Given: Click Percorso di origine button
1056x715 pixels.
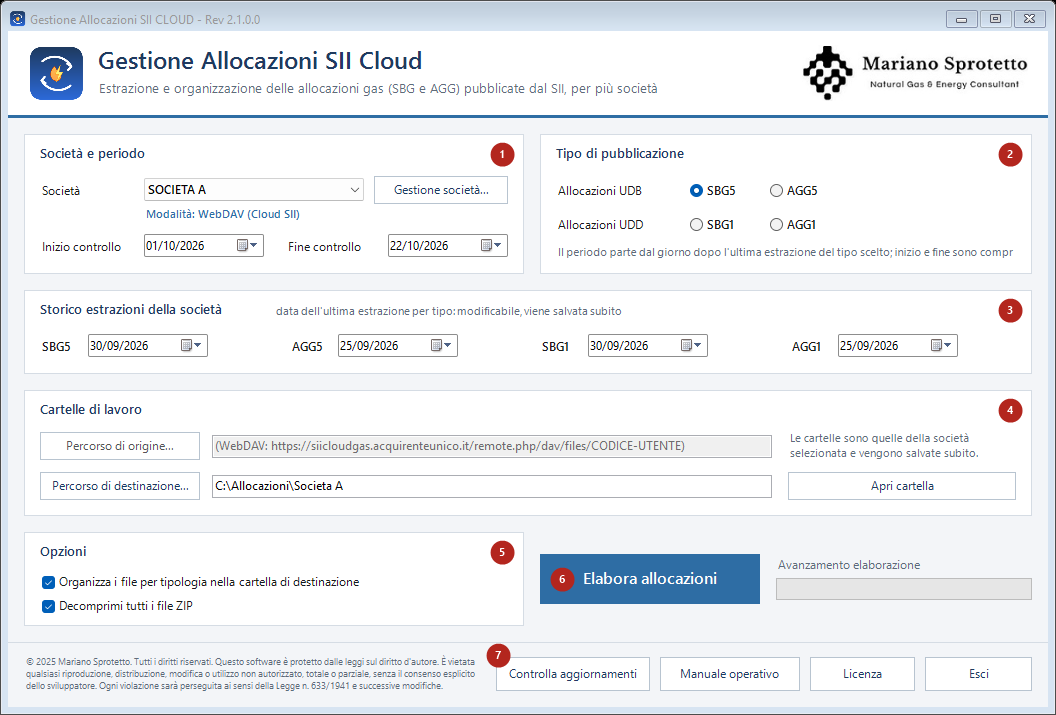Looking at the screenshot, I should tap(120, 446).
